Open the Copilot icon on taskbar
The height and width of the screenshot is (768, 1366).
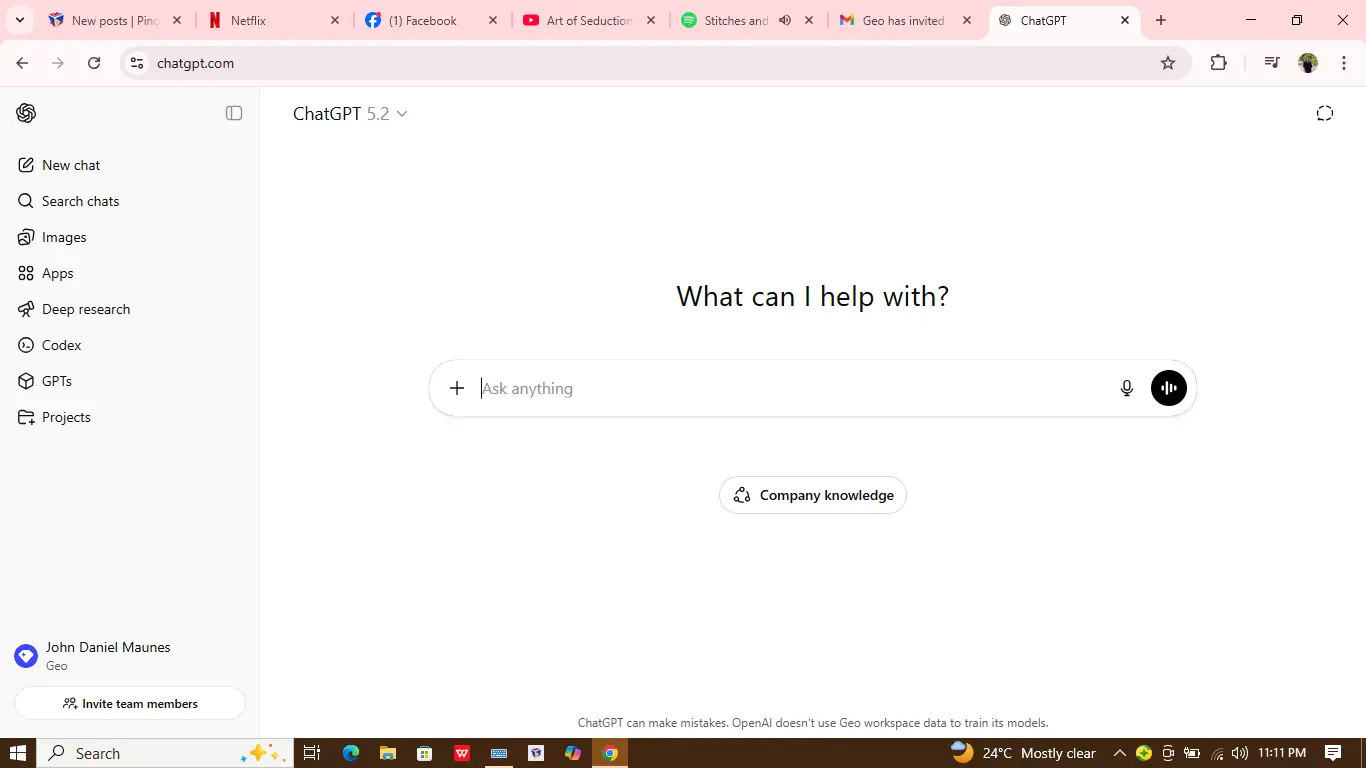[x=573, y=753]
